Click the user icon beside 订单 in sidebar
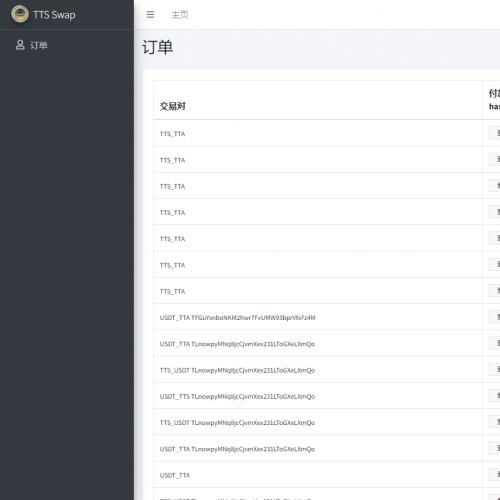The image size is (500, 500). point(20,45)
